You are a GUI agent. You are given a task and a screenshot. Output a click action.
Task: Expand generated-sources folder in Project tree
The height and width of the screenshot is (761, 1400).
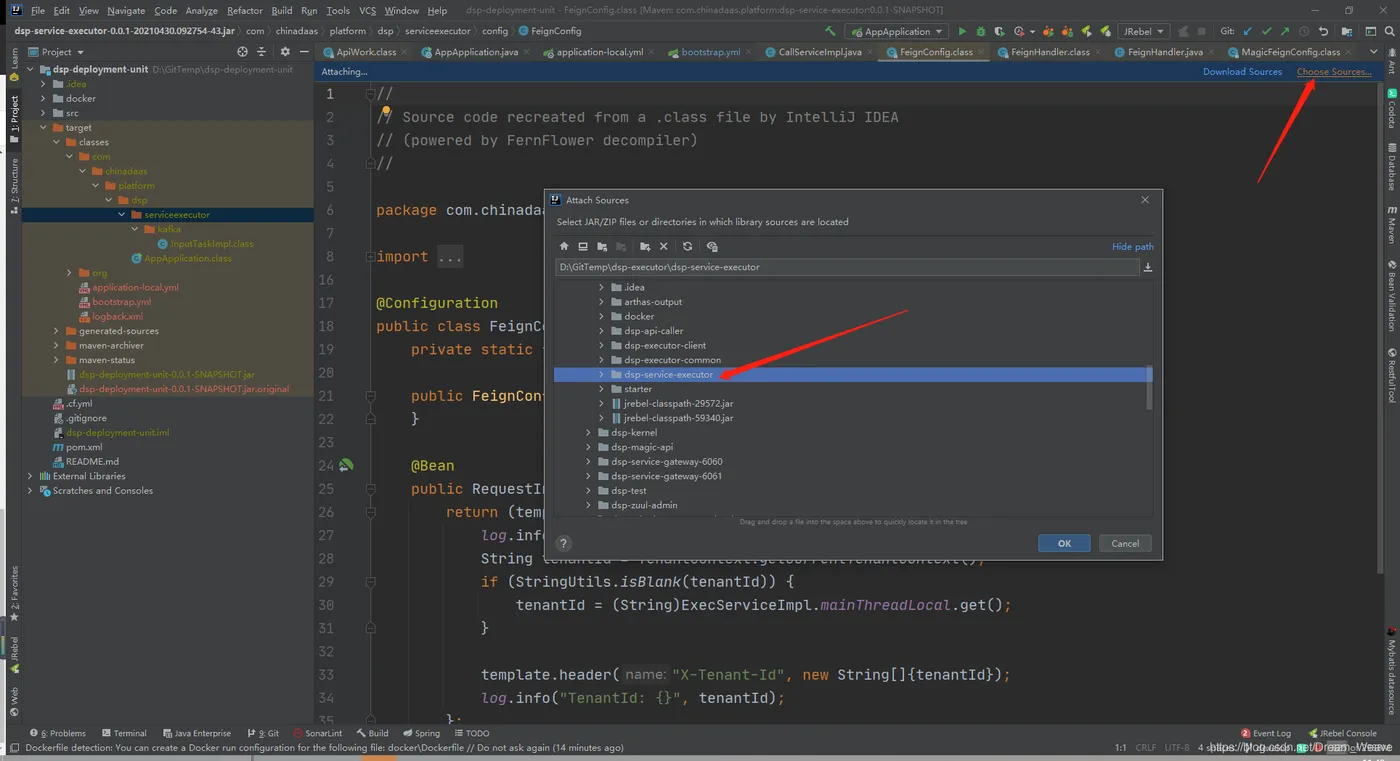tap(56, 331)
